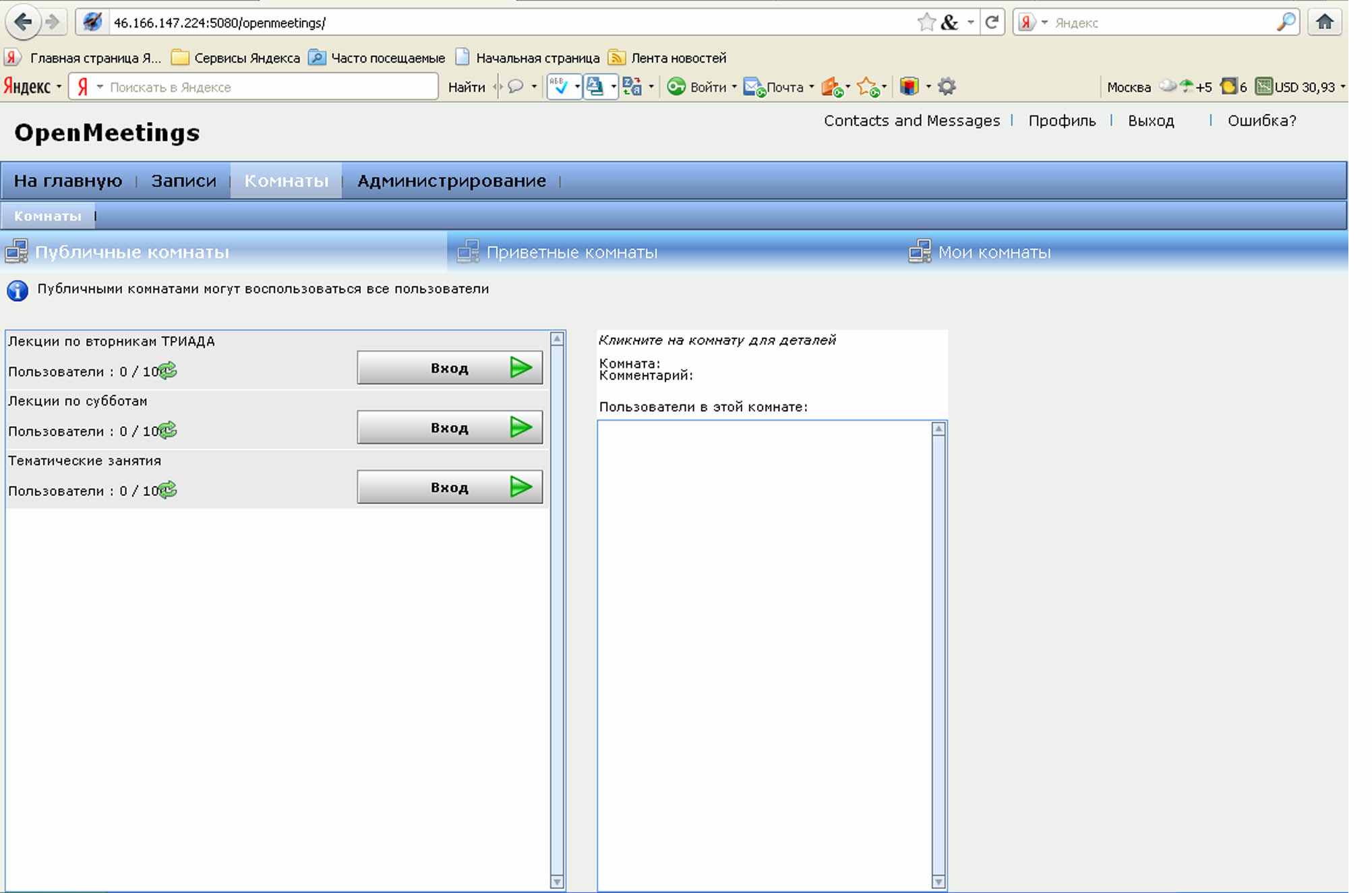This screenshot has height=893, width=1372.
Task: Click the page translate icon in Yandex toolbar
Action: point(595,86)
